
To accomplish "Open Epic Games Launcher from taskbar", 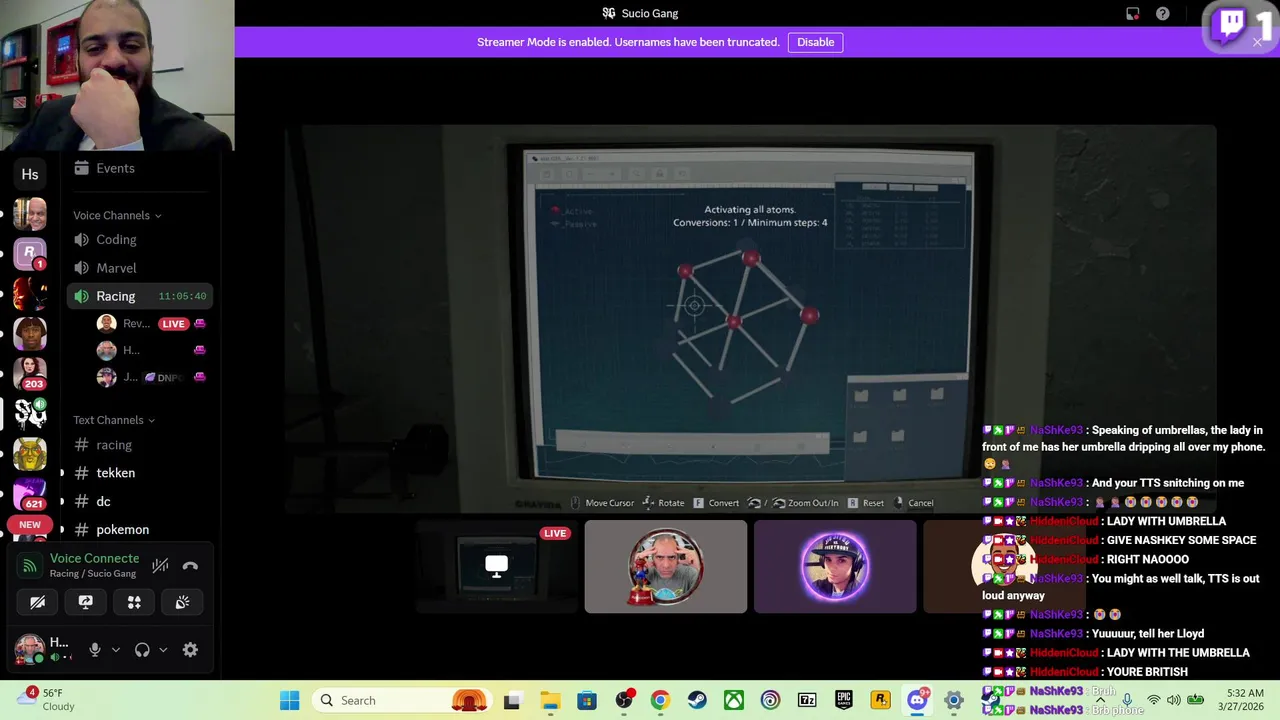I will coord(844,700).
